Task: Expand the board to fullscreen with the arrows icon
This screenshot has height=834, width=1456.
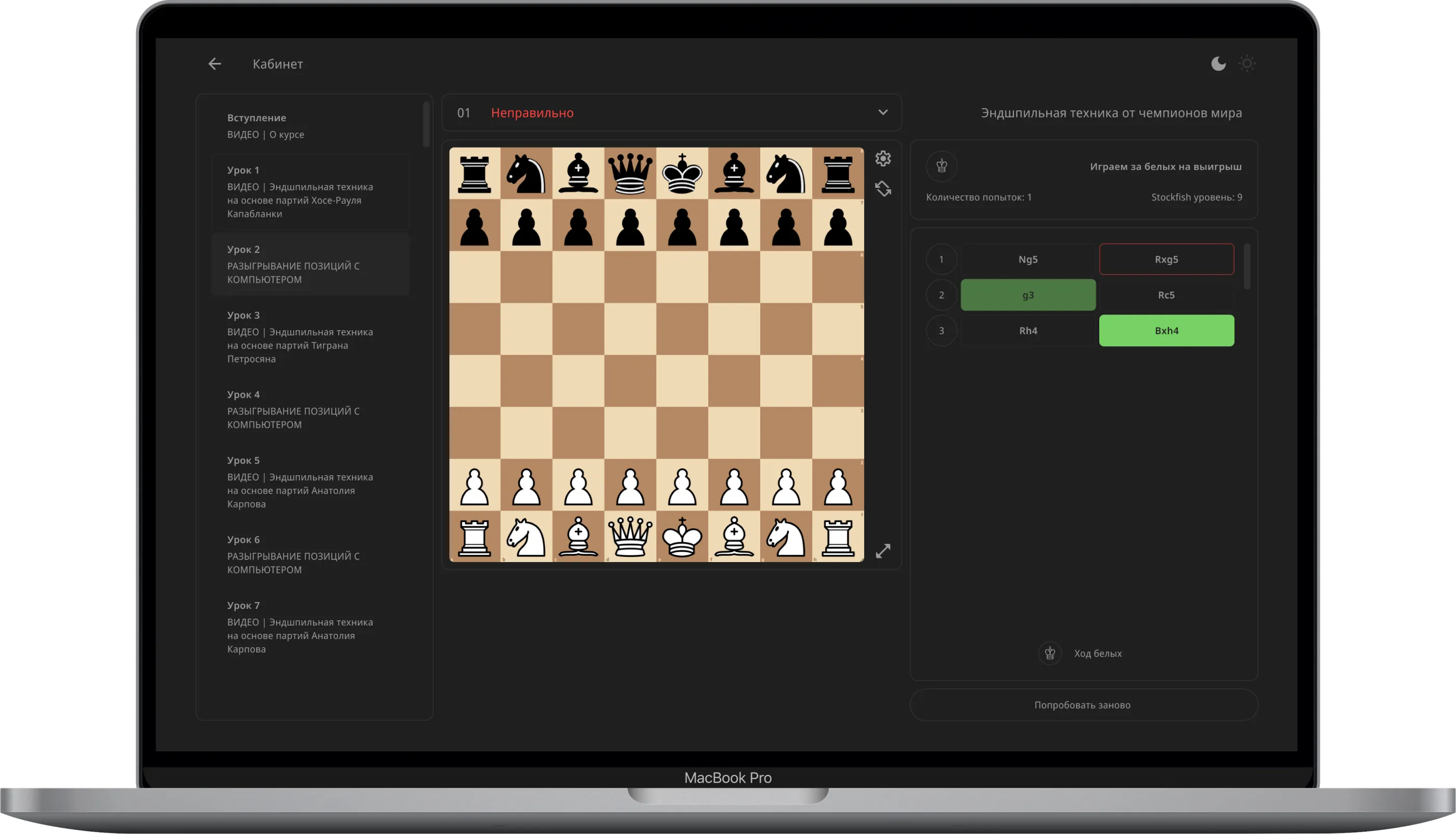Action: click(x=882, y=551)
